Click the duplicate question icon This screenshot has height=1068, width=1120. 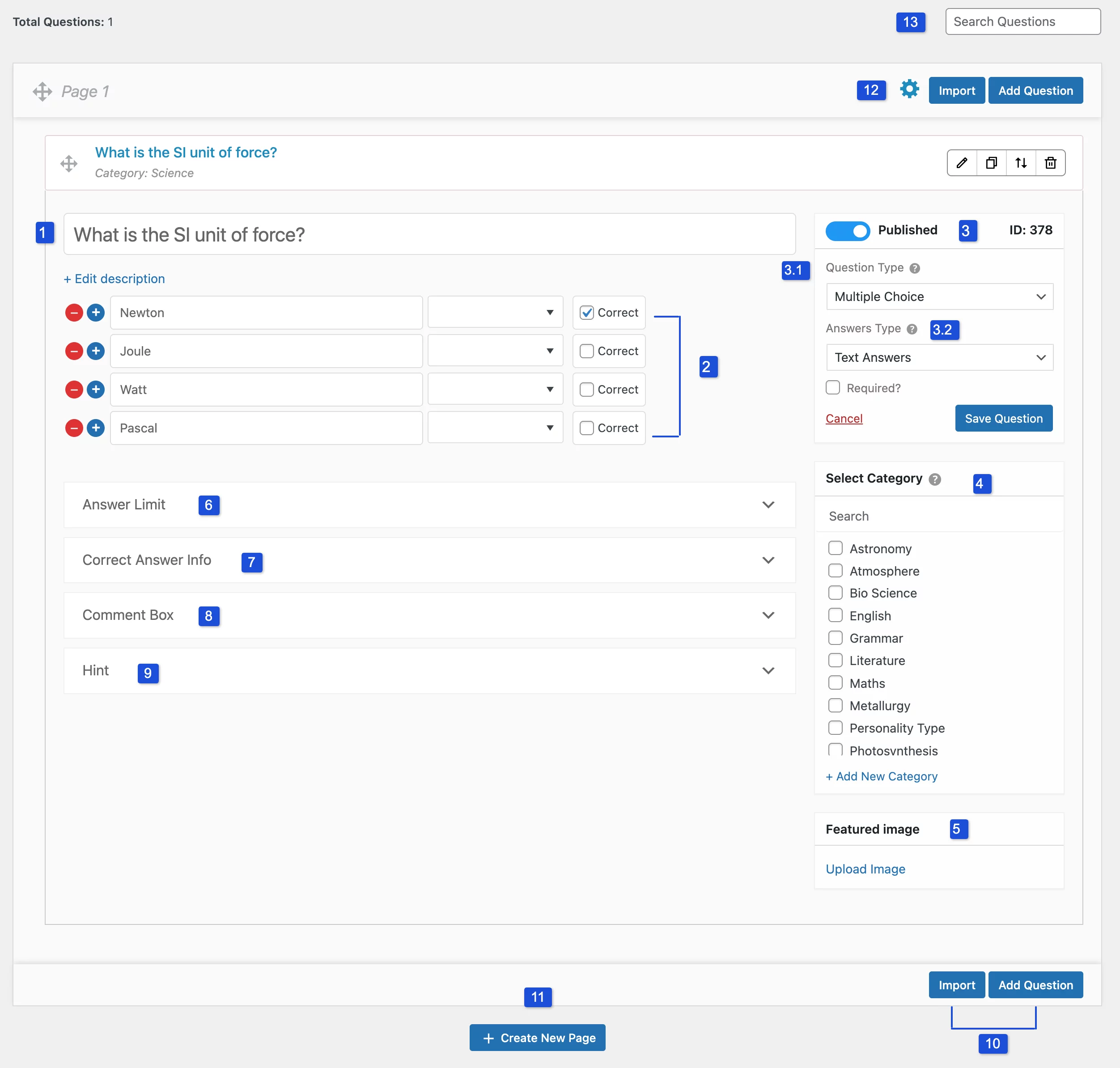992,163
